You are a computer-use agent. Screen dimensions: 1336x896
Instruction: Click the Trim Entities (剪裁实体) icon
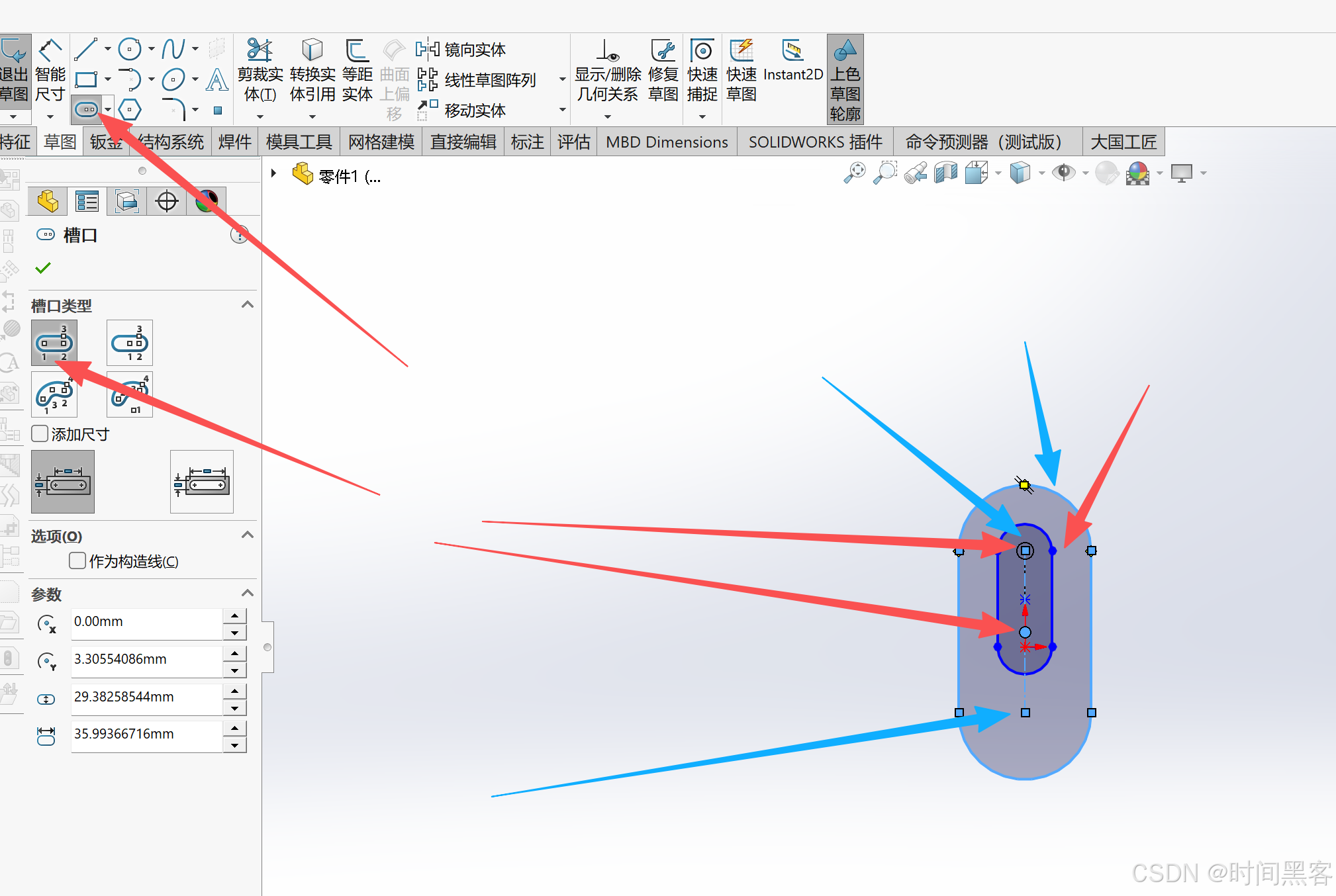(260, 50)
